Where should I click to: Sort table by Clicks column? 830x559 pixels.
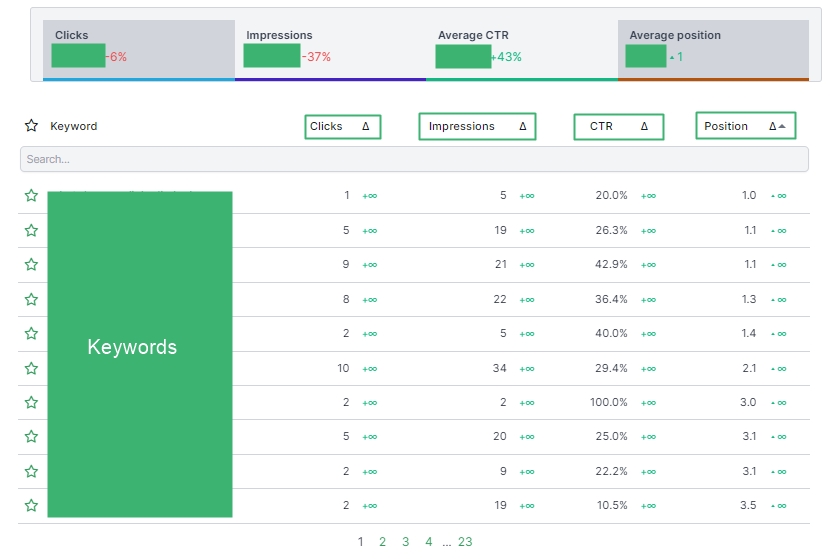click(x=326, y=126)
